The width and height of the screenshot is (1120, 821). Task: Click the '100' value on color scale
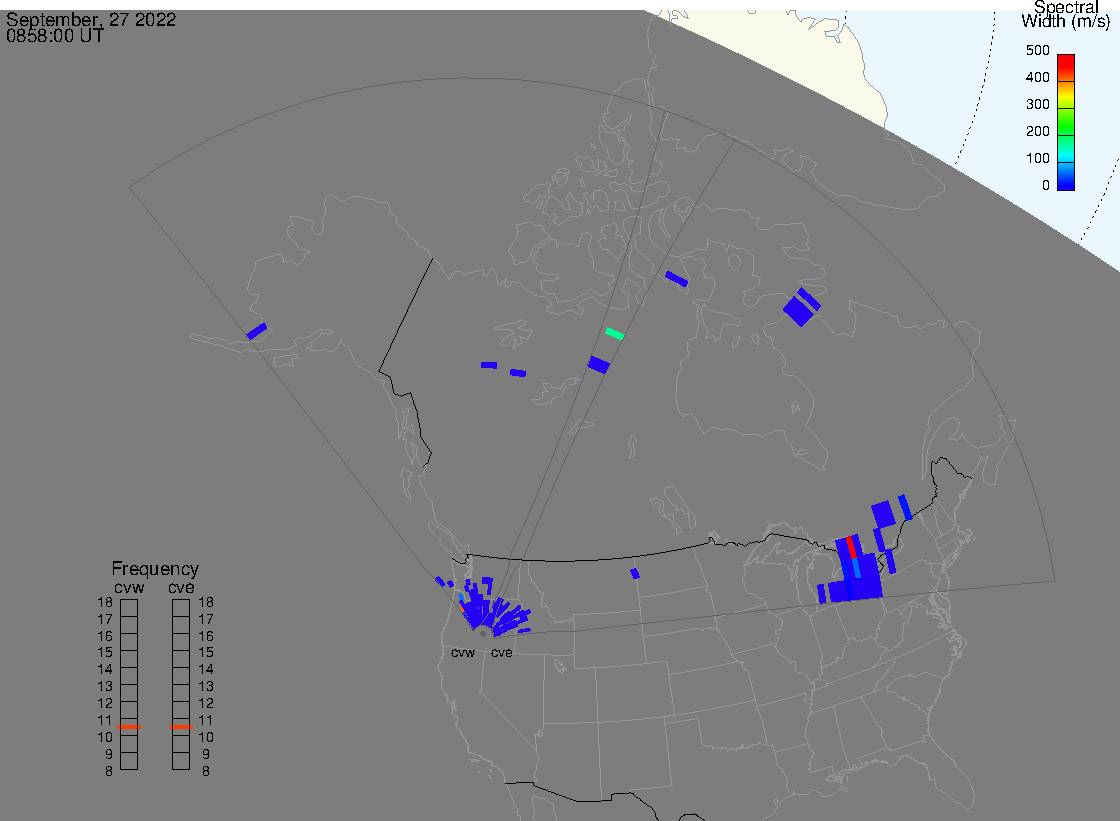pos(1037,159)
